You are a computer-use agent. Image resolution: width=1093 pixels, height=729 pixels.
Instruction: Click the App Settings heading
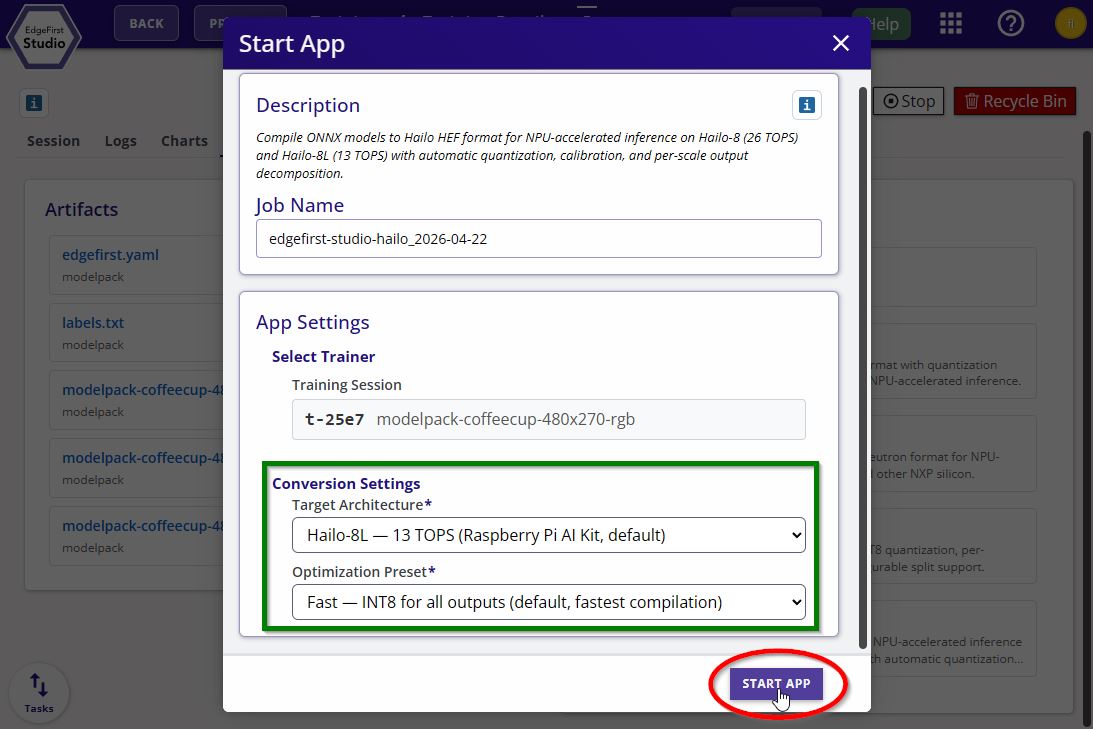coord(312,323)
